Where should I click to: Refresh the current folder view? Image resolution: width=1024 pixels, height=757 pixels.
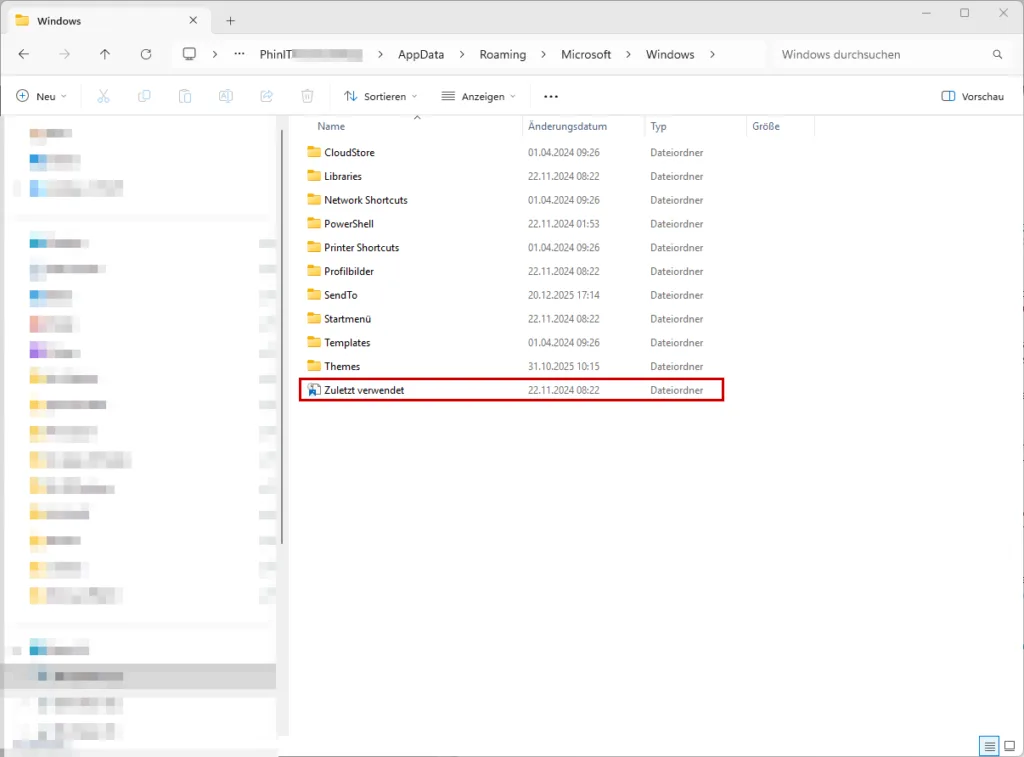click(x=146, y=54)
